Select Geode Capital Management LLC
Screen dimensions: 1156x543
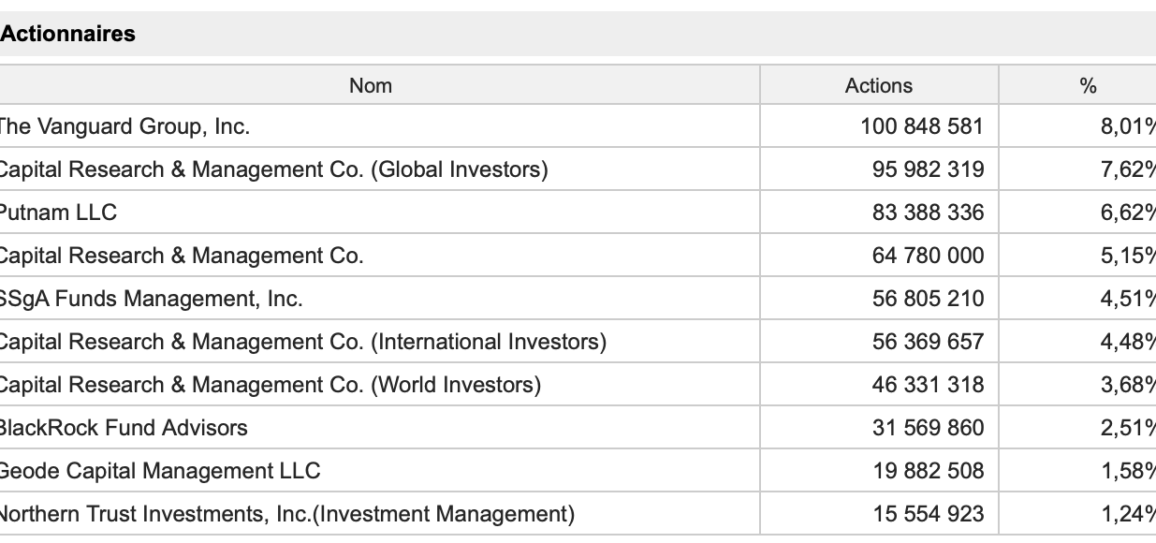pos(159,471)
